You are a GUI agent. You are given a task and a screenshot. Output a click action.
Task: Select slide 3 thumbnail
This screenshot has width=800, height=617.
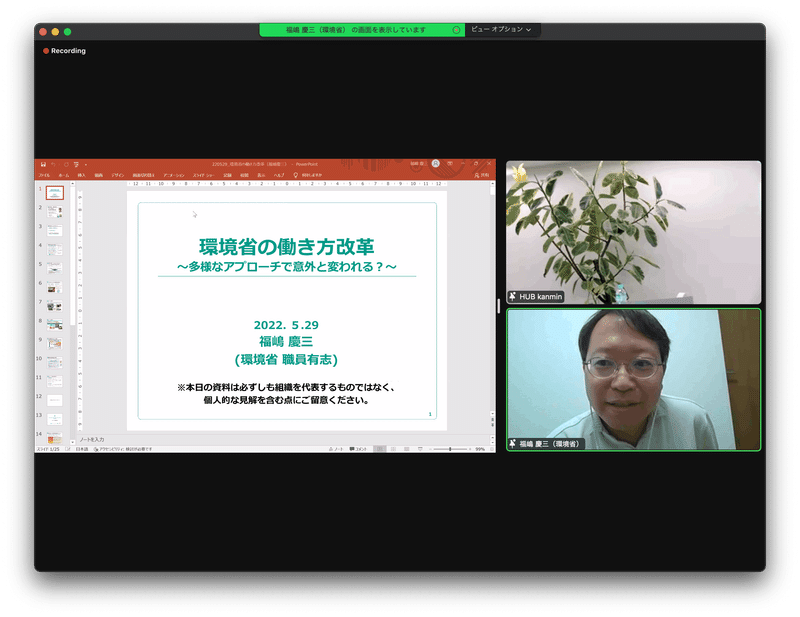tap(55, 230)
